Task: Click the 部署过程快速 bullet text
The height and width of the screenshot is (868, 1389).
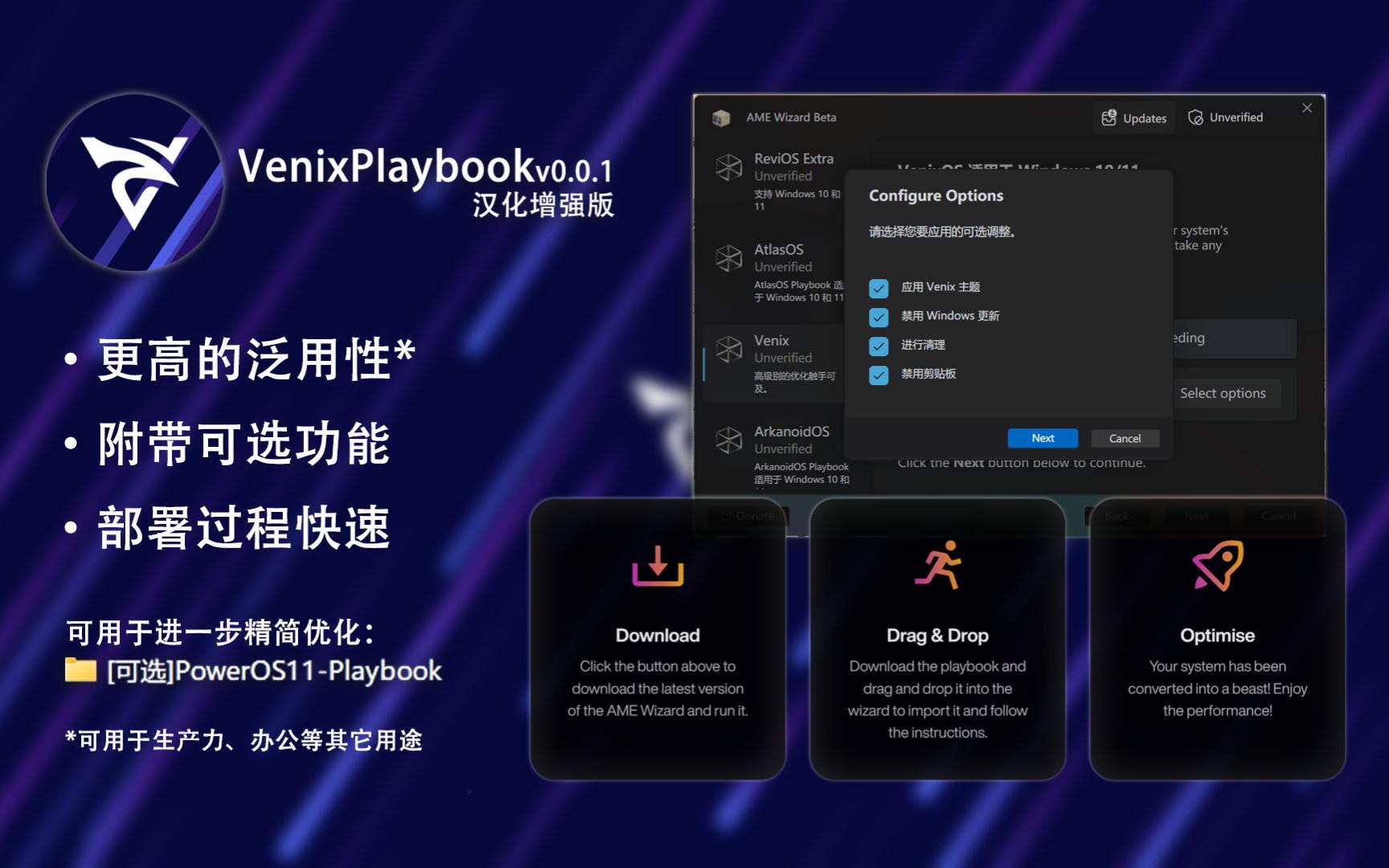Action: [x=244, y=527]
